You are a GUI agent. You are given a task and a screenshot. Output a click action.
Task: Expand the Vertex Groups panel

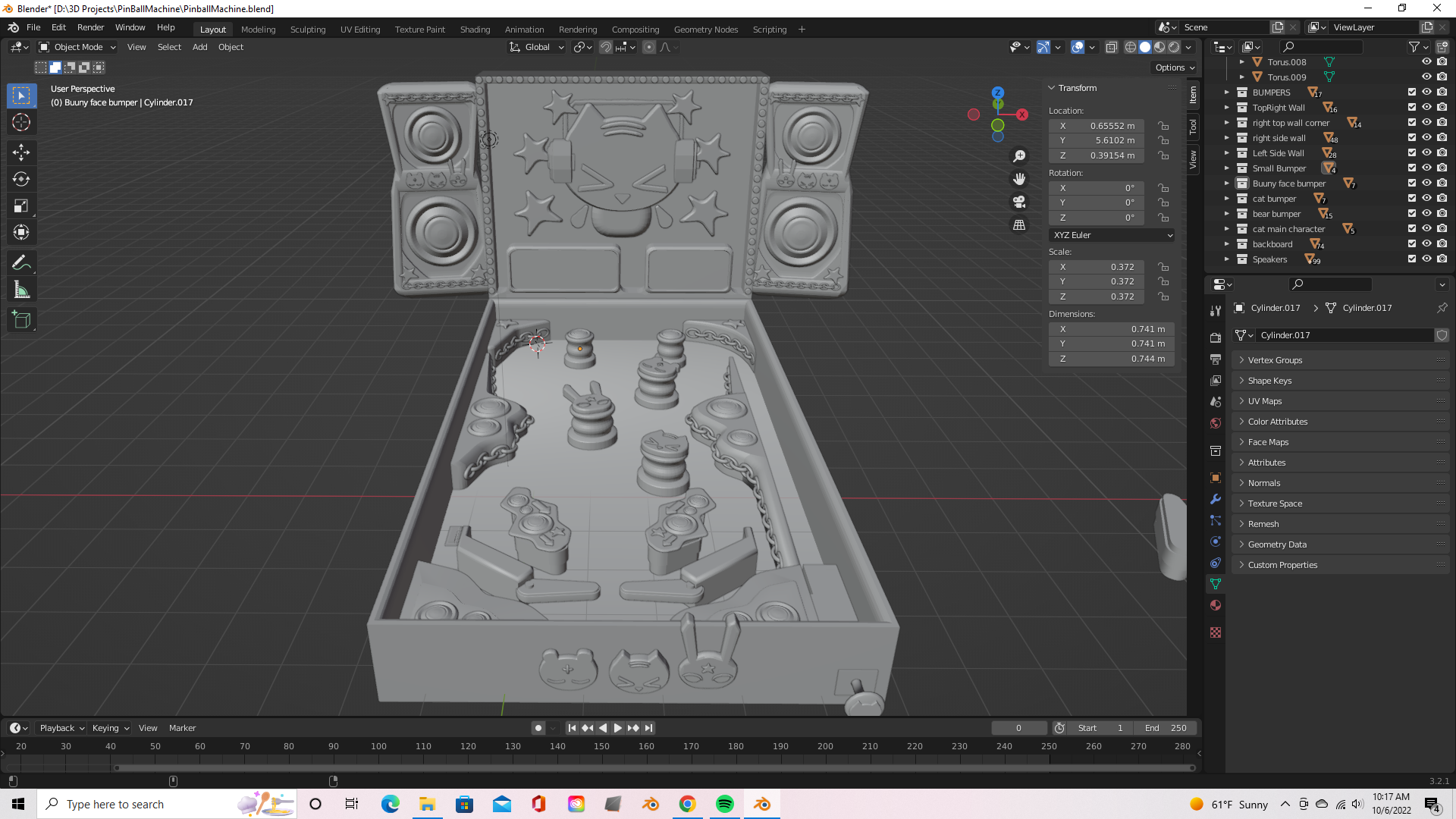tap(1276, 360)
